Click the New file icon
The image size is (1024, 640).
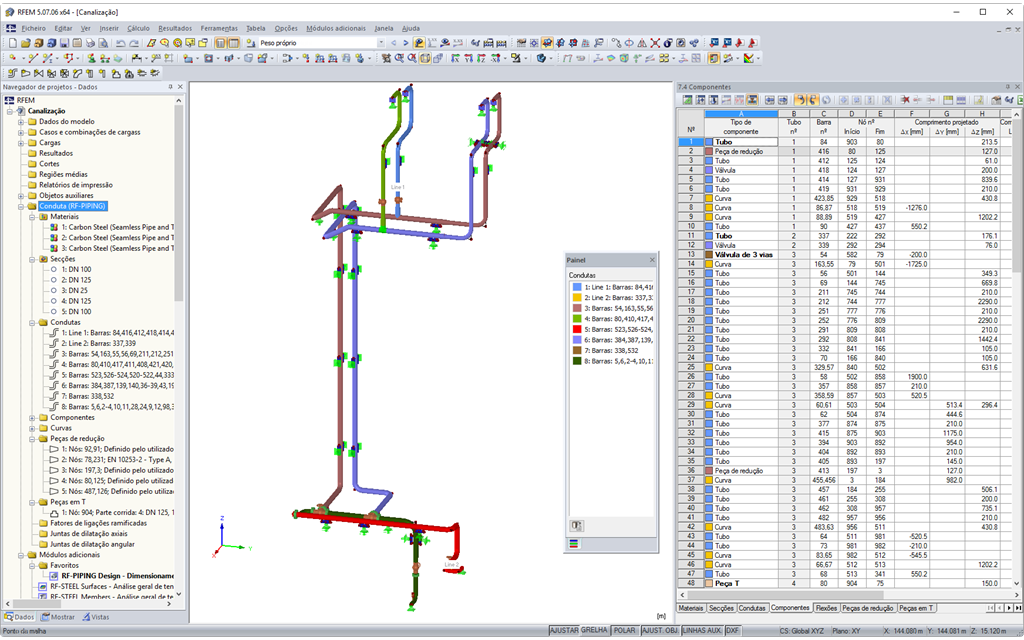tap(12, 43)
